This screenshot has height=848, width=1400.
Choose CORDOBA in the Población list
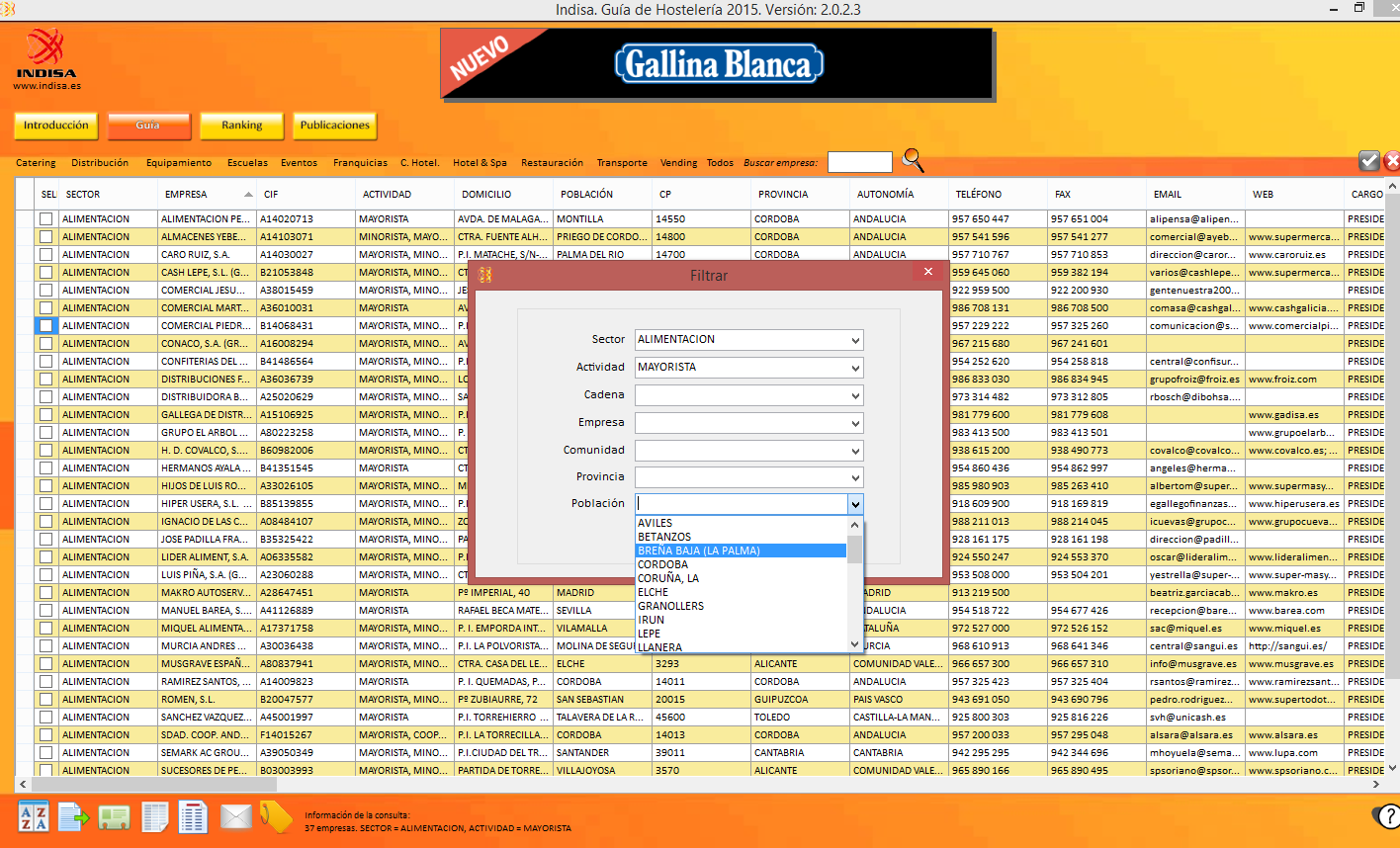(741, 564)
